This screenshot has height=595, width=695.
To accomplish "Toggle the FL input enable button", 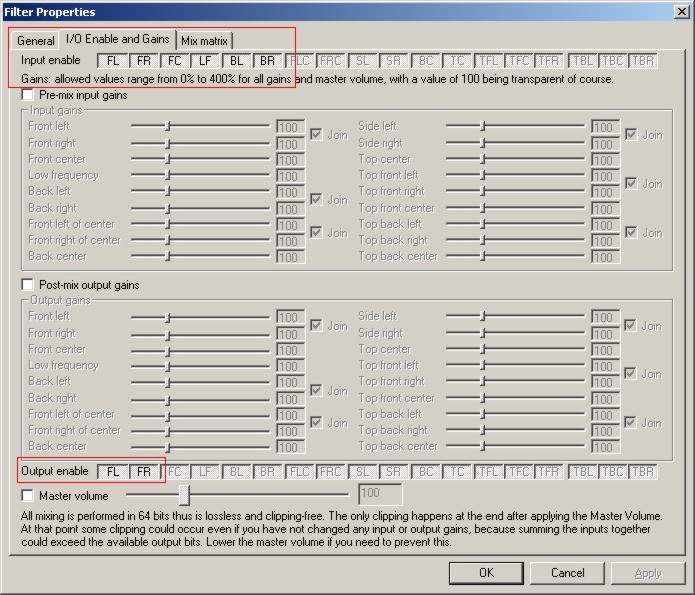I will tap(113, 61).
